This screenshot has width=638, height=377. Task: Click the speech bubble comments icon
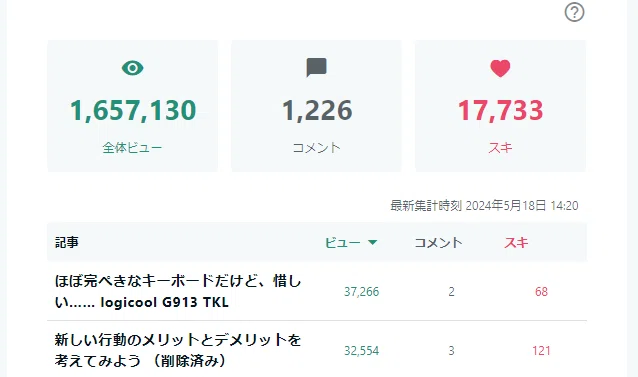coord(316,68)
